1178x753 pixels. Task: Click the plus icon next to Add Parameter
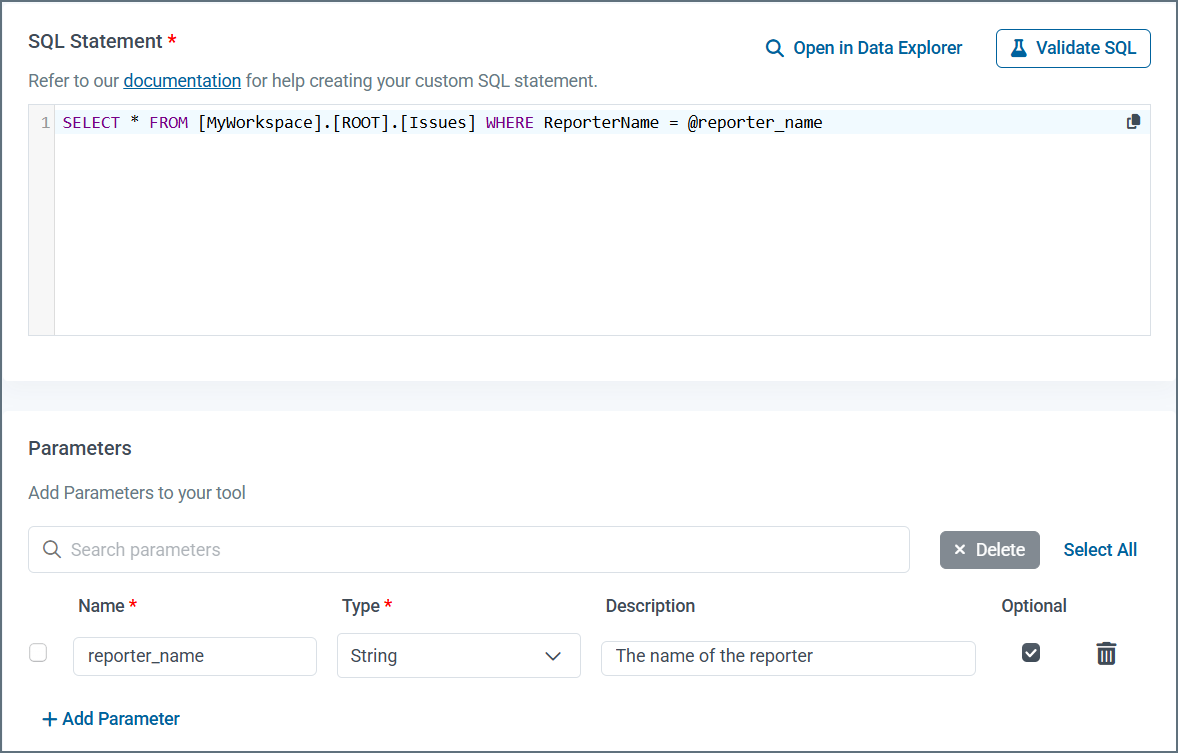click(49, 718)
